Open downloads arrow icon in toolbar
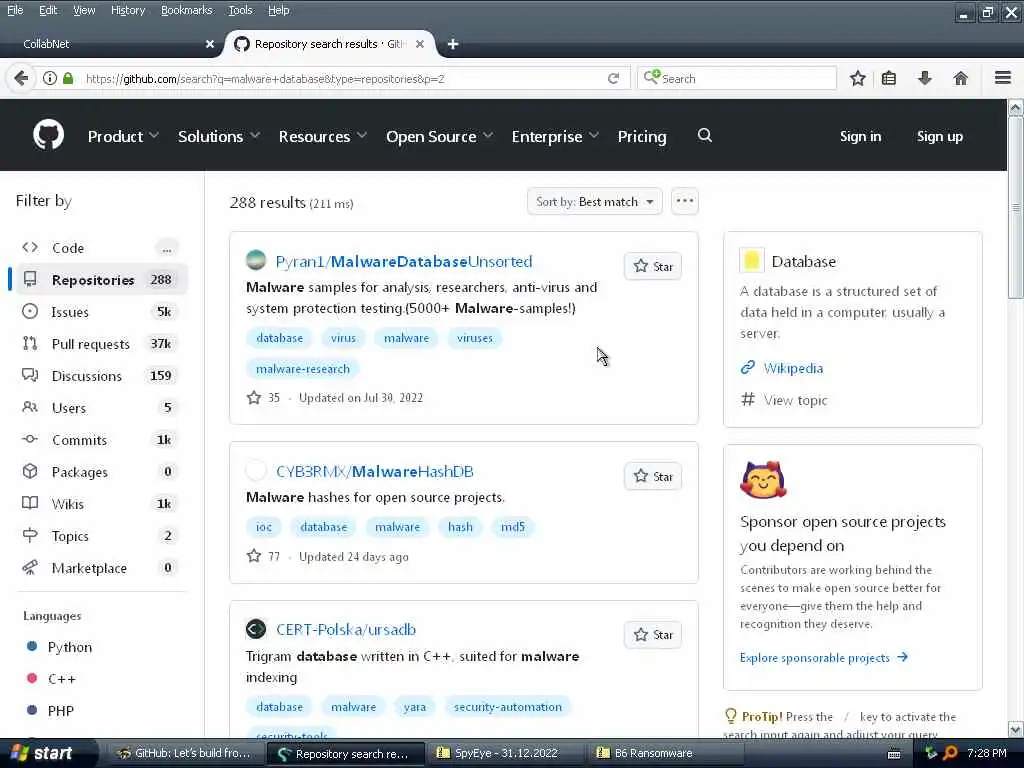The height and width of the screenshot is (768, 1024). point(925,78)
